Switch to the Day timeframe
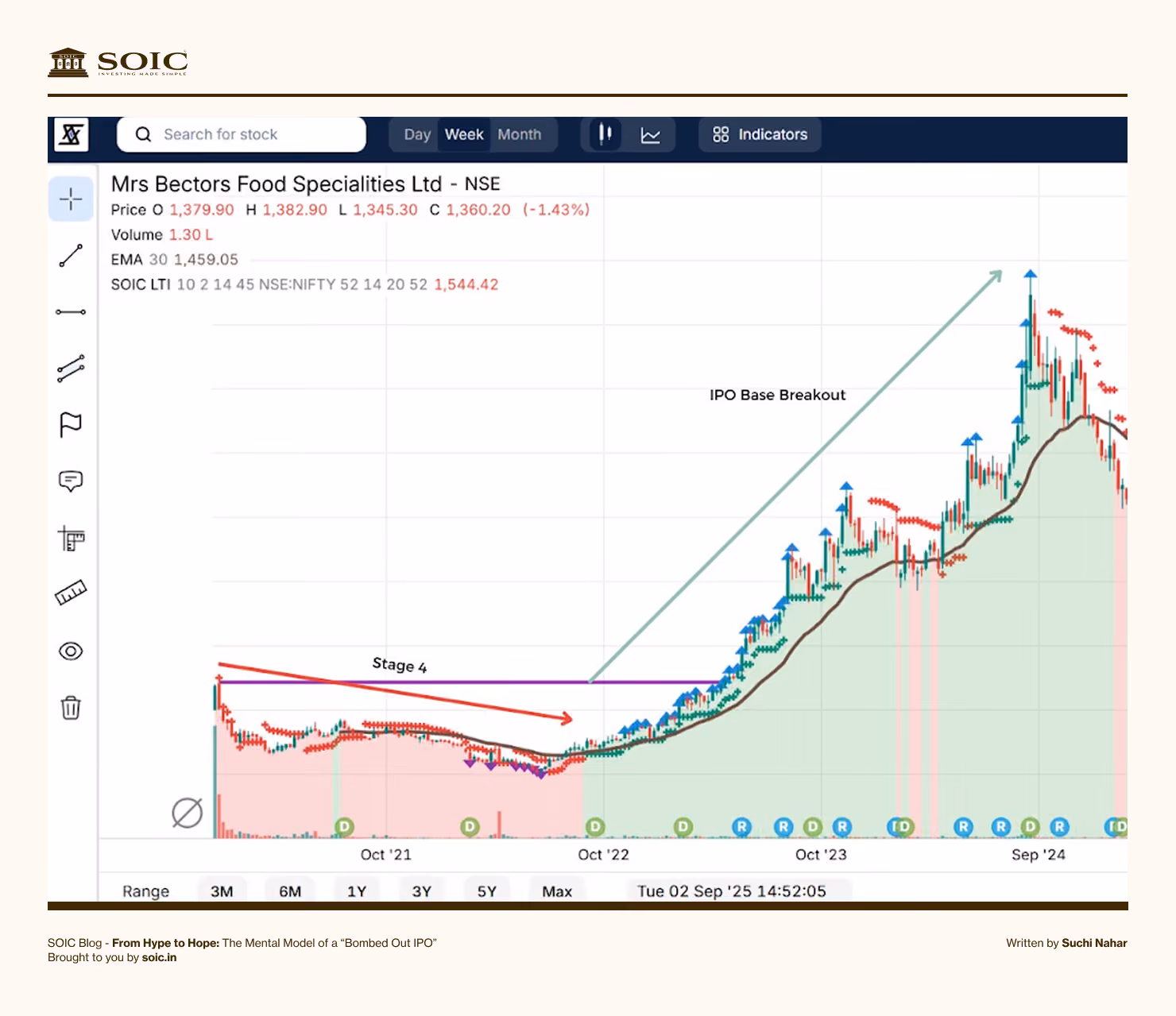This screenshot has height=1016, width=1176. (417, 134)
